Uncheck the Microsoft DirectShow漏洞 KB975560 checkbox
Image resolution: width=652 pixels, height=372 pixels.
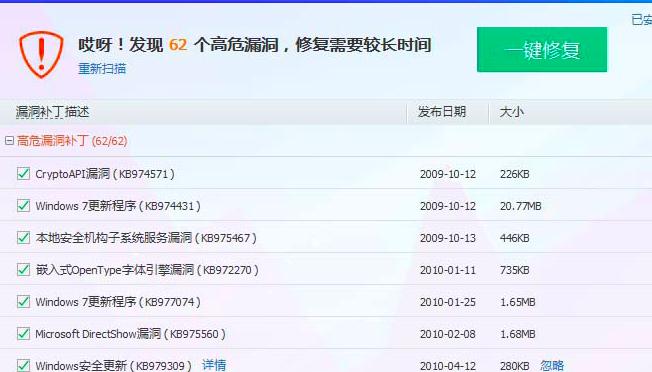[23, 334]
